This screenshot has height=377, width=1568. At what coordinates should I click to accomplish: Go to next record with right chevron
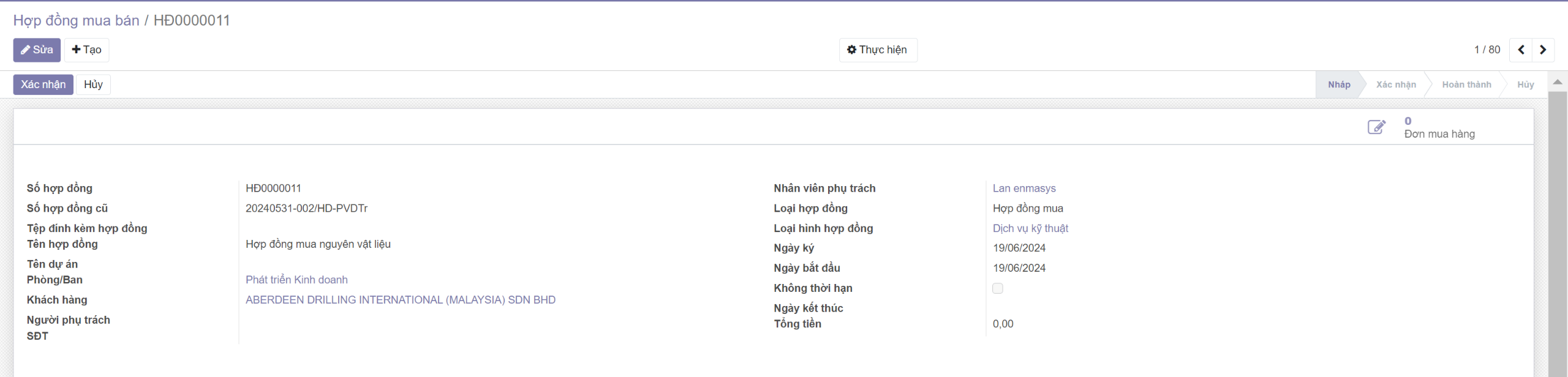coord(1543,50)
